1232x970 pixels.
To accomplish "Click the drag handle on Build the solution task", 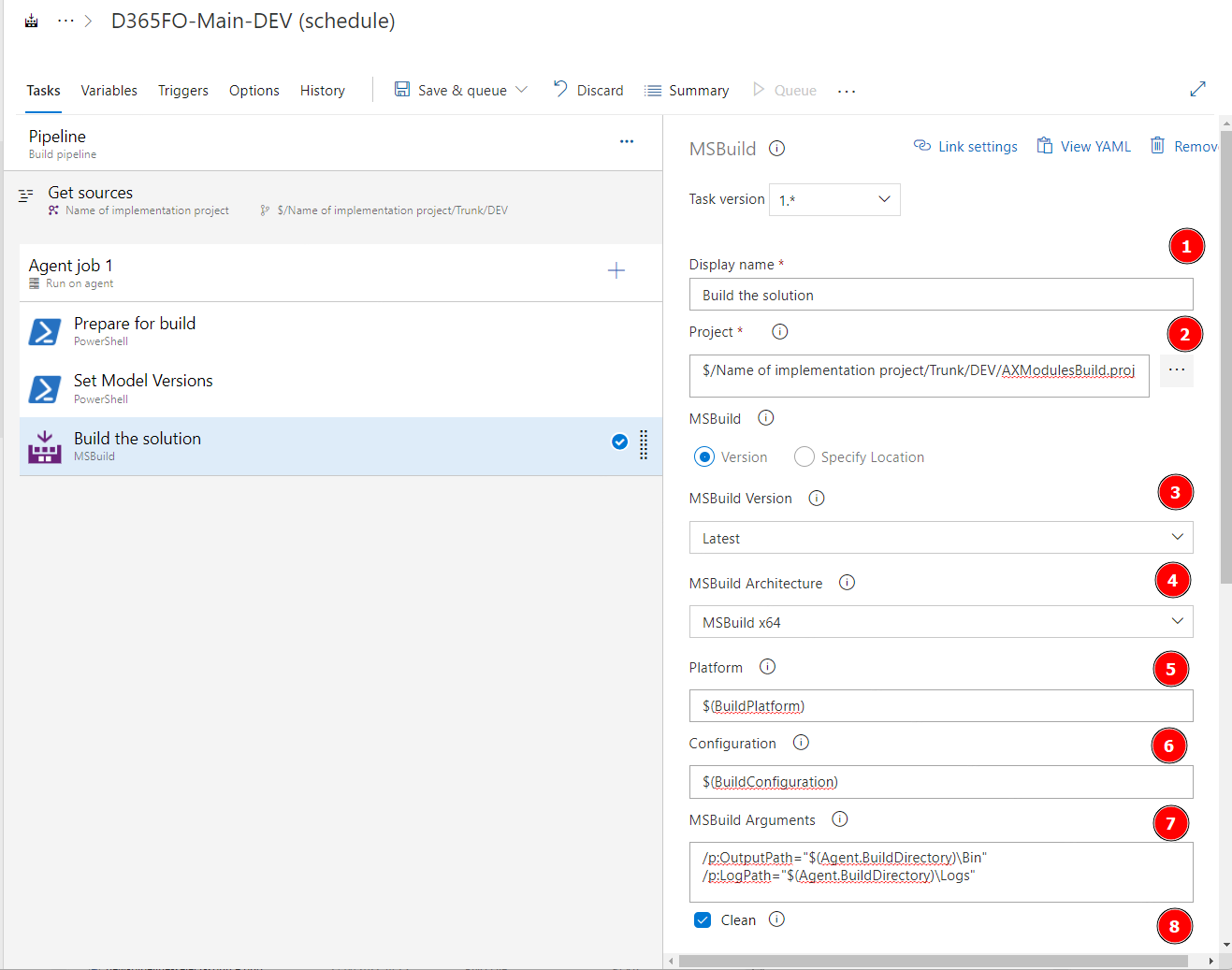I will pos(644,444).
